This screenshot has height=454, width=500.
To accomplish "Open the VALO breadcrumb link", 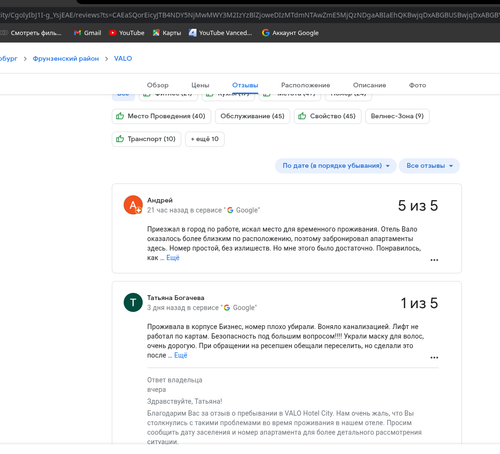I will pos(123,59).
